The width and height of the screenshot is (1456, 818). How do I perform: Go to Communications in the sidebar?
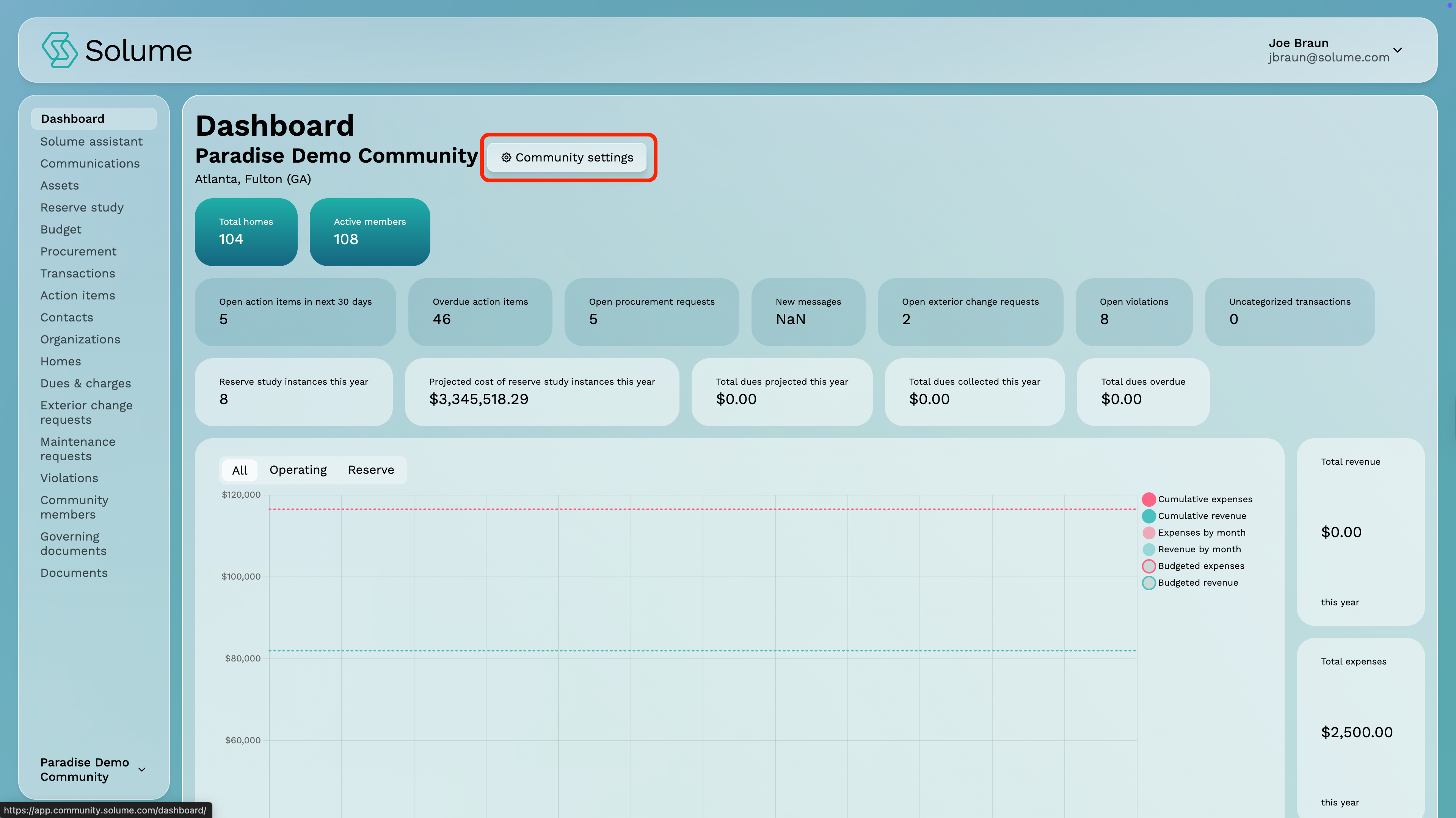click(90, 163)
